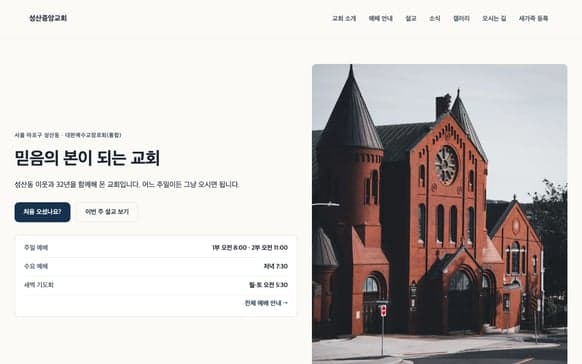Click the 월-토 오전 5:30 time
The image size is (582, 364).
pos(268,285)
